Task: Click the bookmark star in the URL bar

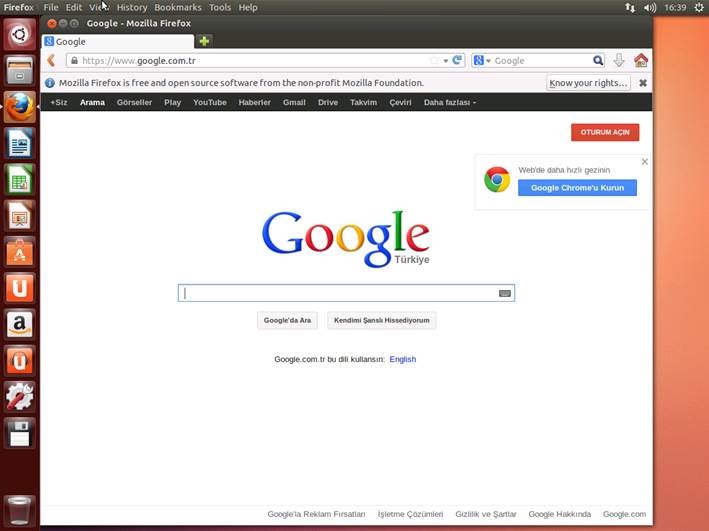Action: tap(434, 60)
